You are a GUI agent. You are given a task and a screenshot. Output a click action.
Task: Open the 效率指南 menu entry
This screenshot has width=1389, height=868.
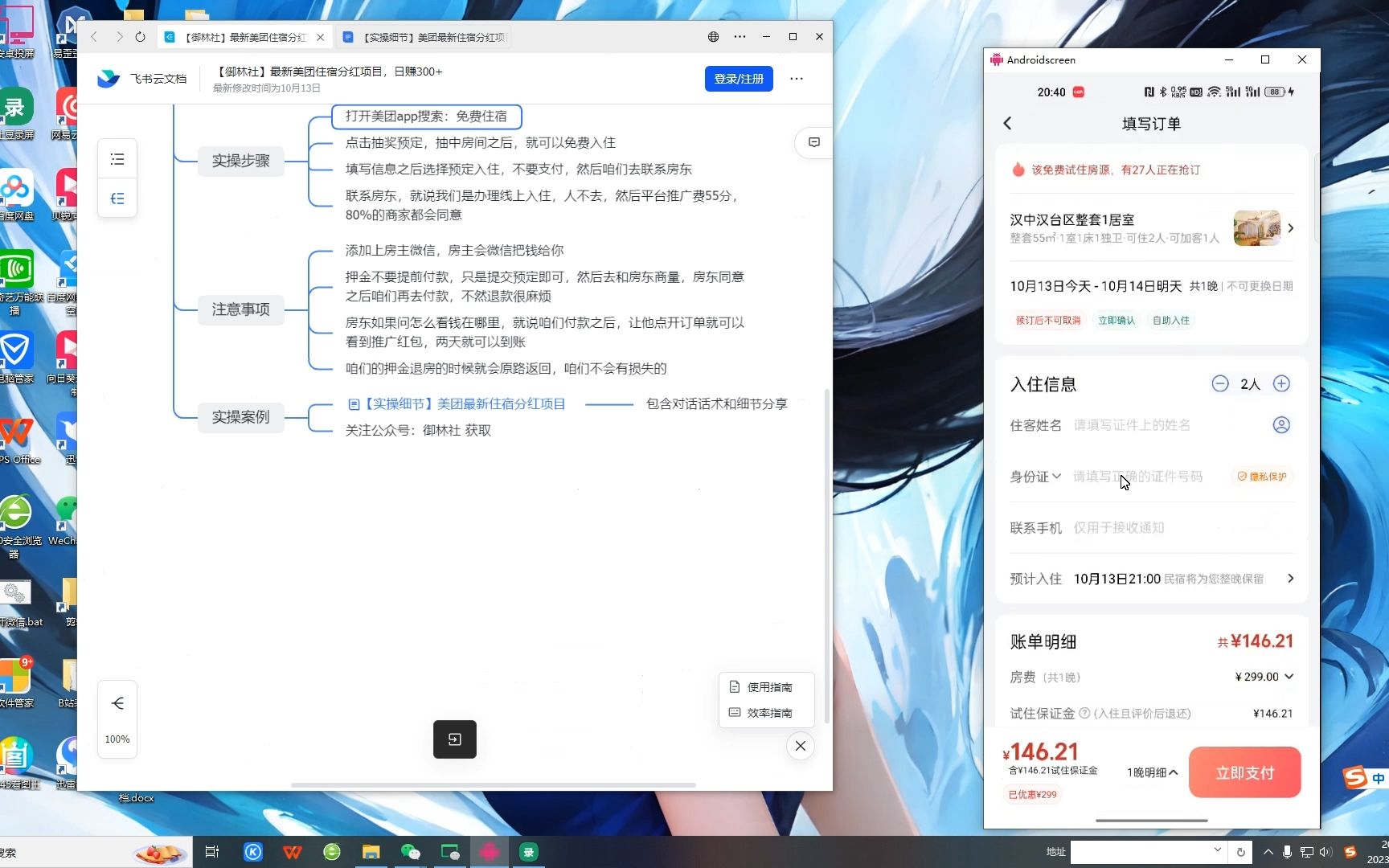761,713
